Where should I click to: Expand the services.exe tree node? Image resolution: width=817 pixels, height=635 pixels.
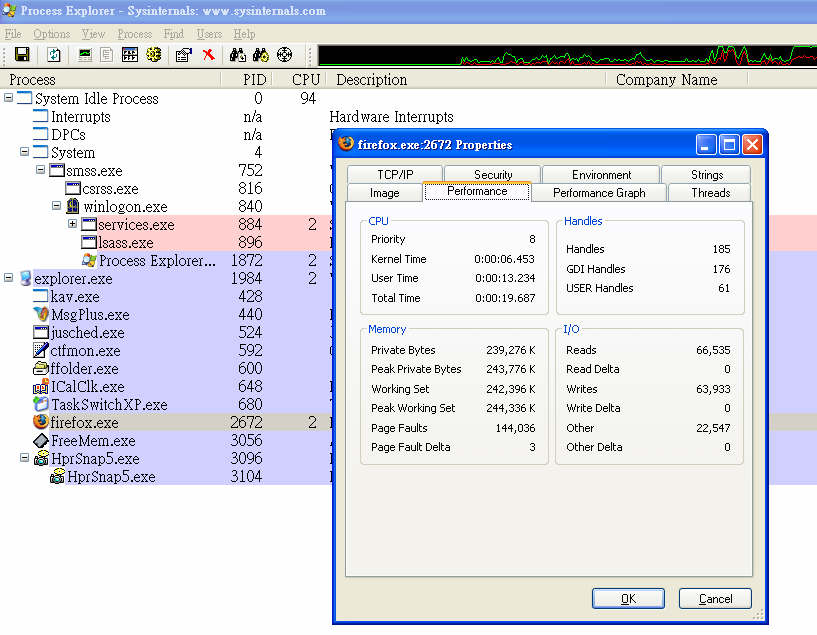[72, 225]
